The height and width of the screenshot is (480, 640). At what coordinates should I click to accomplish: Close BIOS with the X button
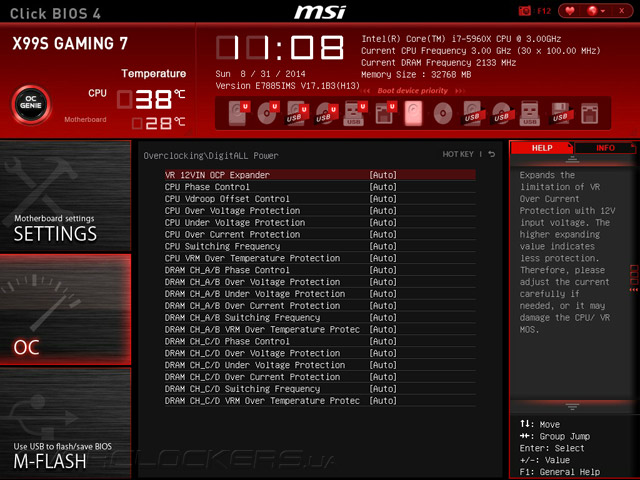(x=622, y=11)
